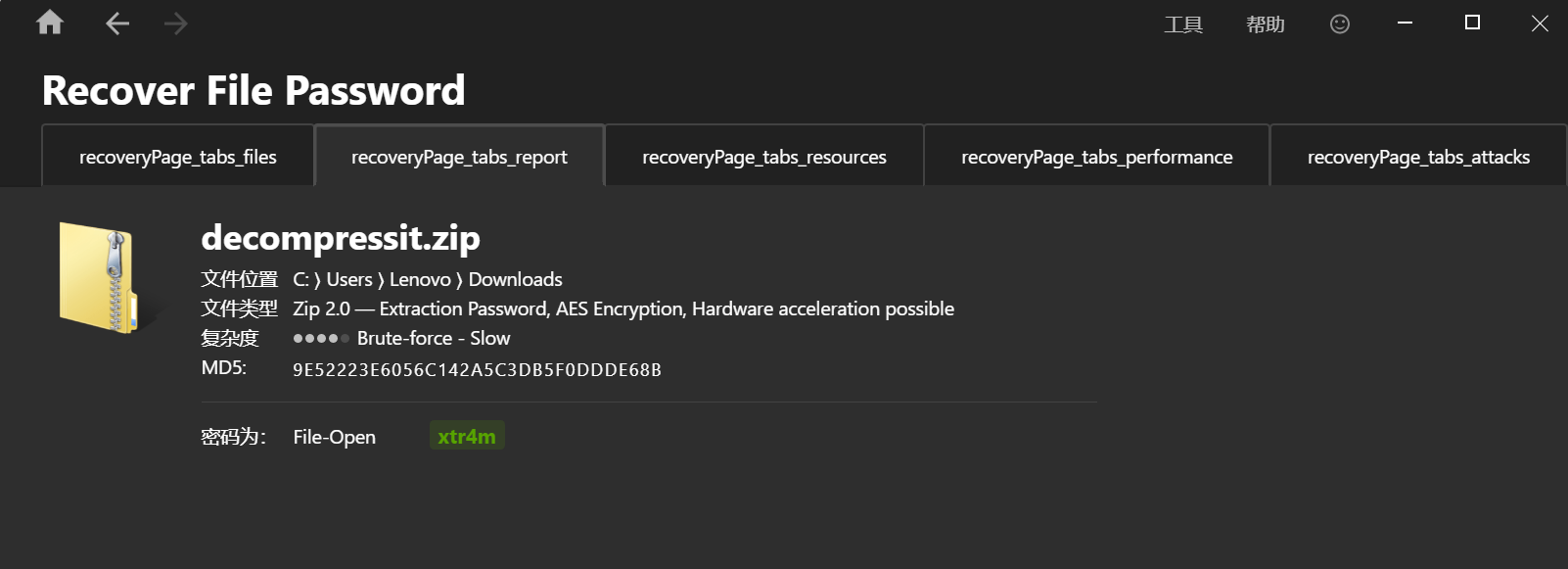Switch to recoveryPage_tabs_files tab
1568x569 pixels.
click(x=178, y=157)
